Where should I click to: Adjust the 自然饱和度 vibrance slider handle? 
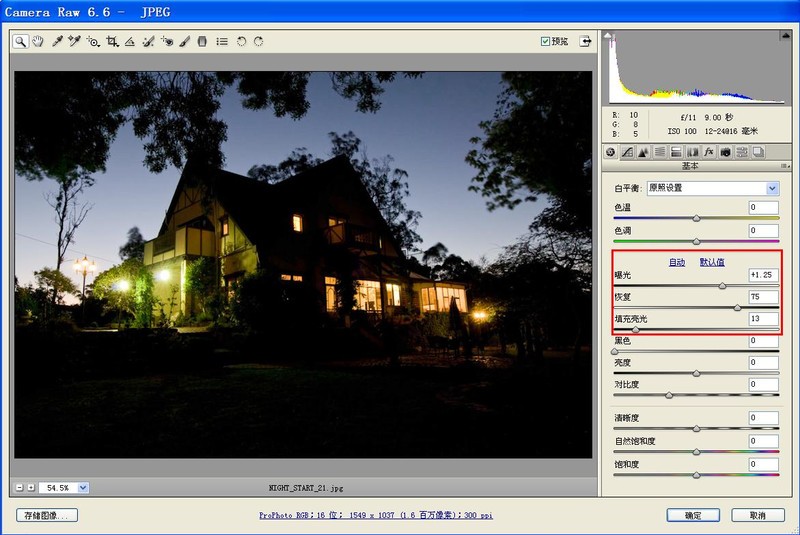(x=696, y=452)
